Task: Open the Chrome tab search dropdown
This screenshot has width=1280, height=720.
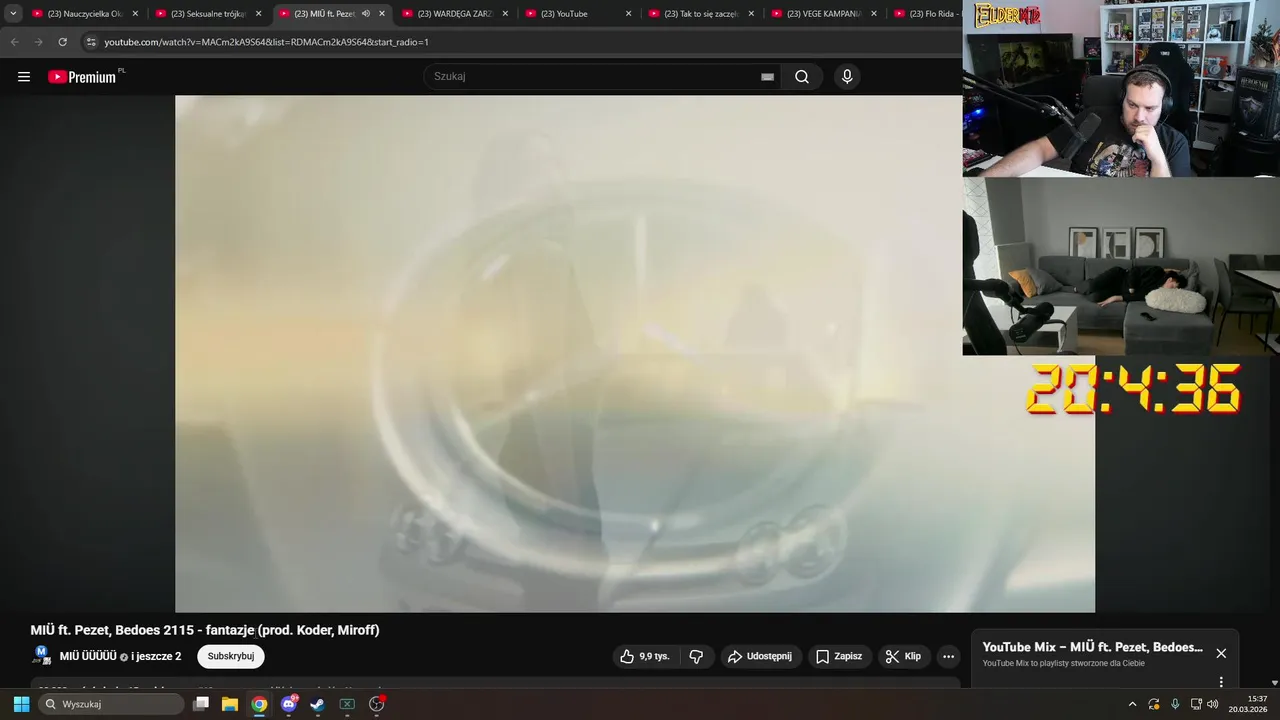Action: pos(13,14)
